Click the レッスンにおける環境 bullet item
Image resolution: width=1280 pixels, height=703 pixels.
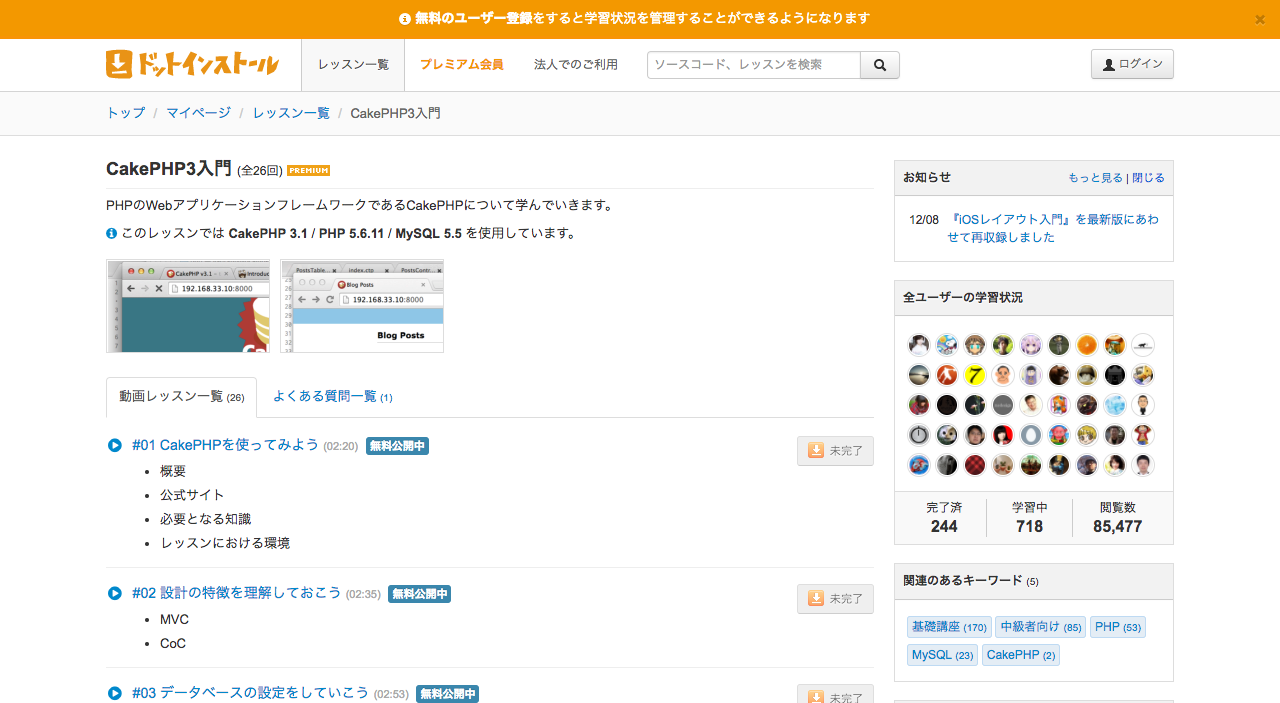click(x=225, y=543)
